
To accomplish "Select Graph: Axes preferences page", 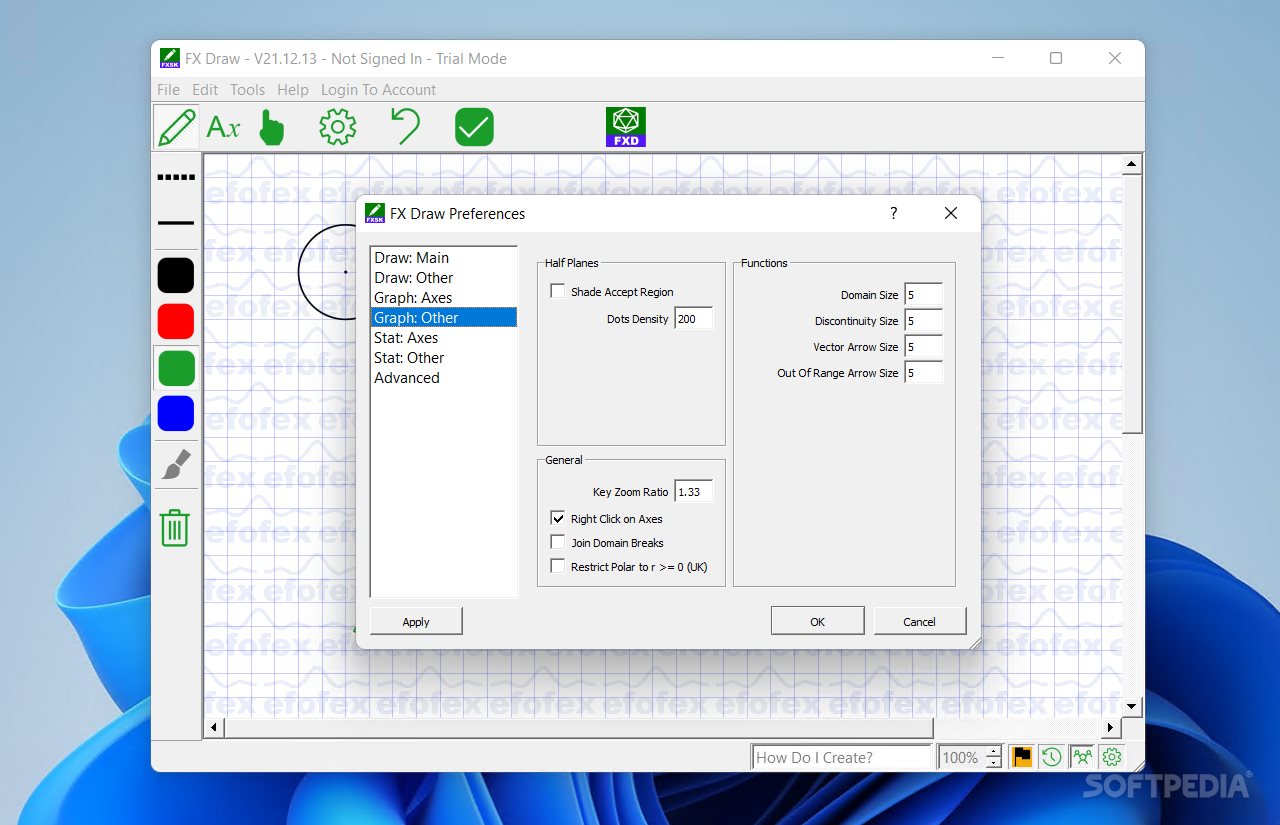I will tap(444, 298).
